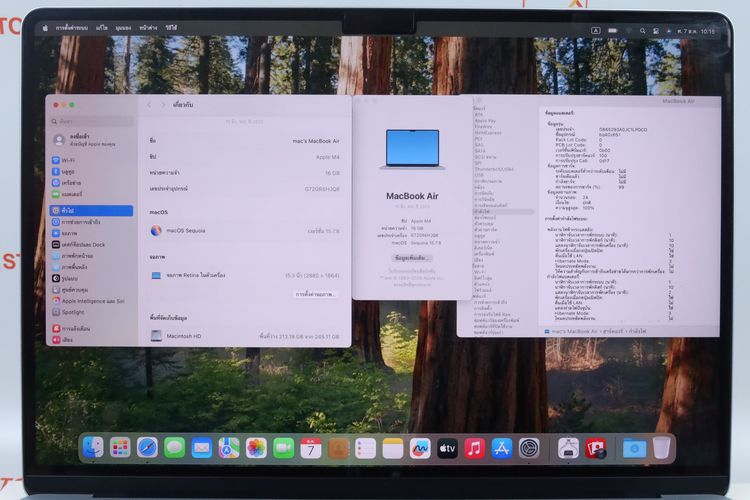750x500 pixels.
Task: Select Apple Pay in System Information tree
Action: [485, 121]
